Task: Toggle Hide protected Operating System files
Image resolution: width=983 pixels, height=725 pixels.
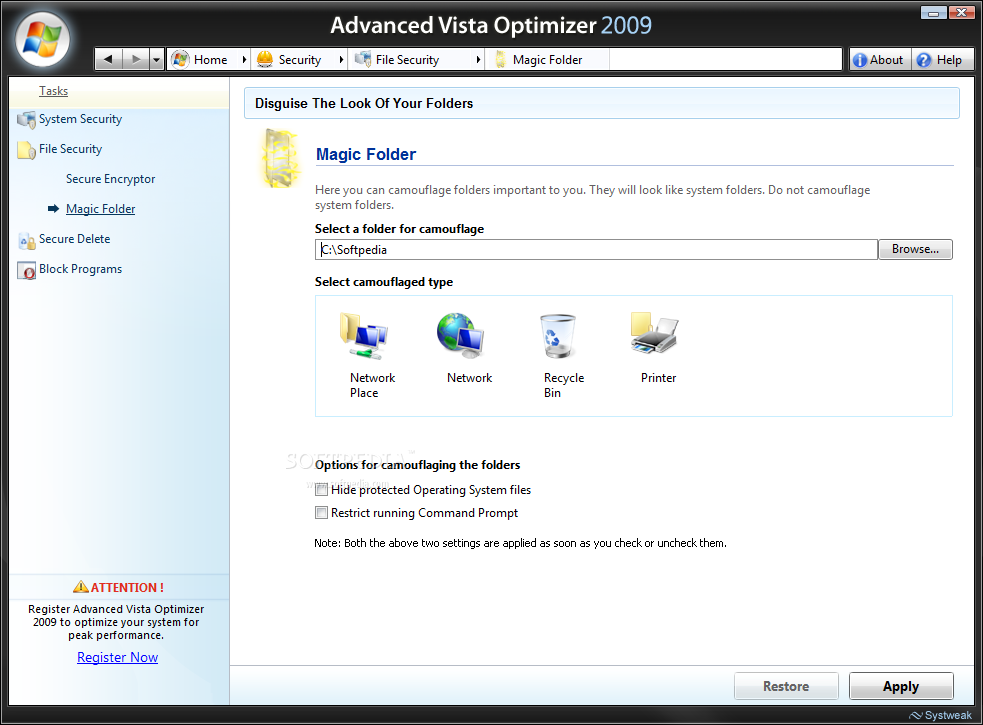Action: coord(321,490)
